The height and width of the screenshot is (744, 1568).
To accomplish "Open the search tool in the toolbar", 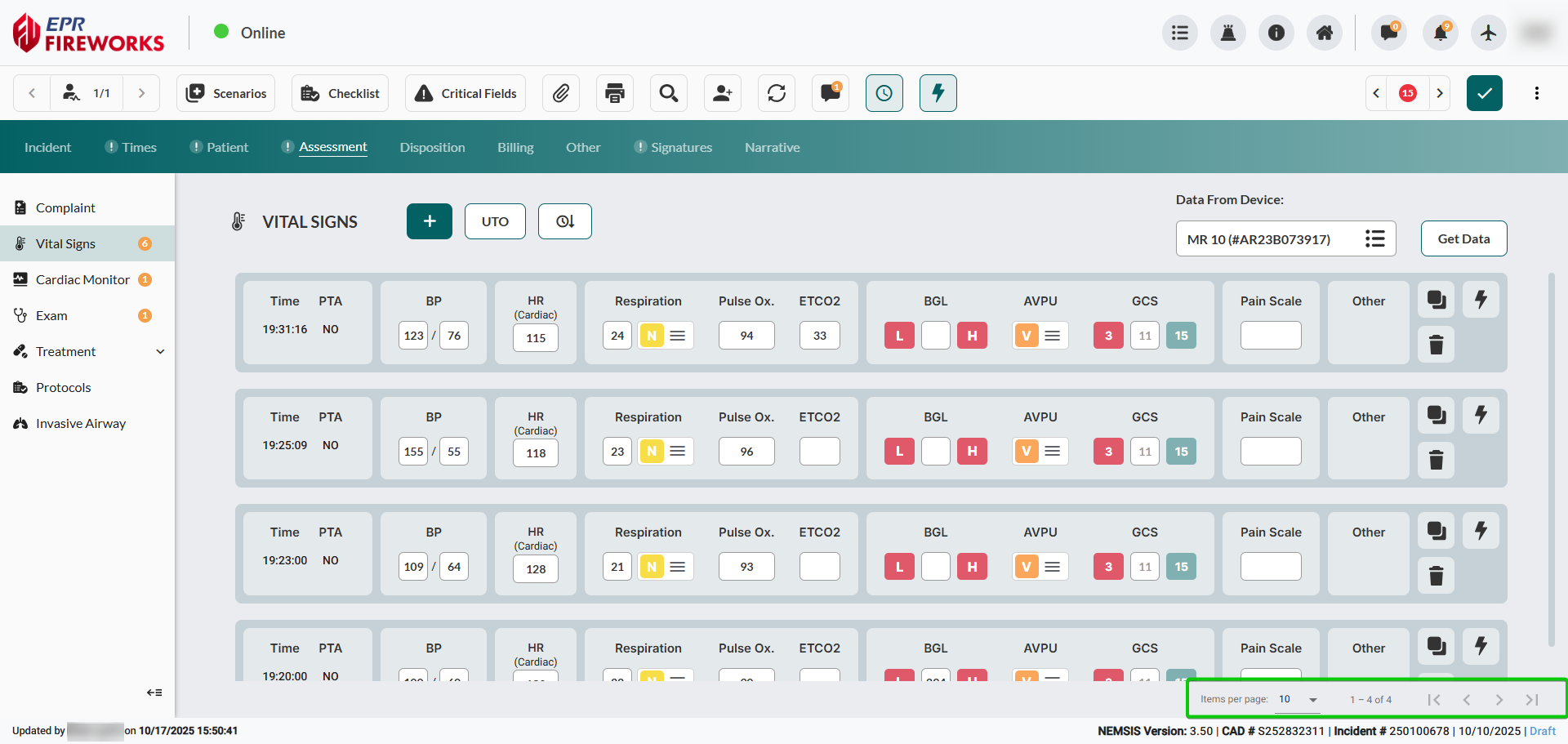I will [x=668, y=93].
